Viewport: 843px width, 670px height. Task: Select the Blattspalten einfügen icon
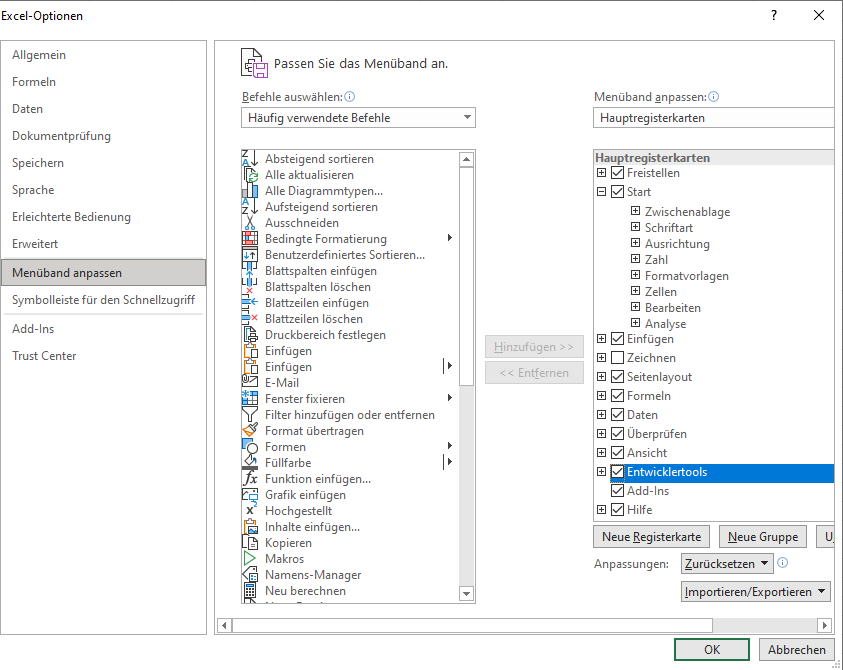point(250,271)
